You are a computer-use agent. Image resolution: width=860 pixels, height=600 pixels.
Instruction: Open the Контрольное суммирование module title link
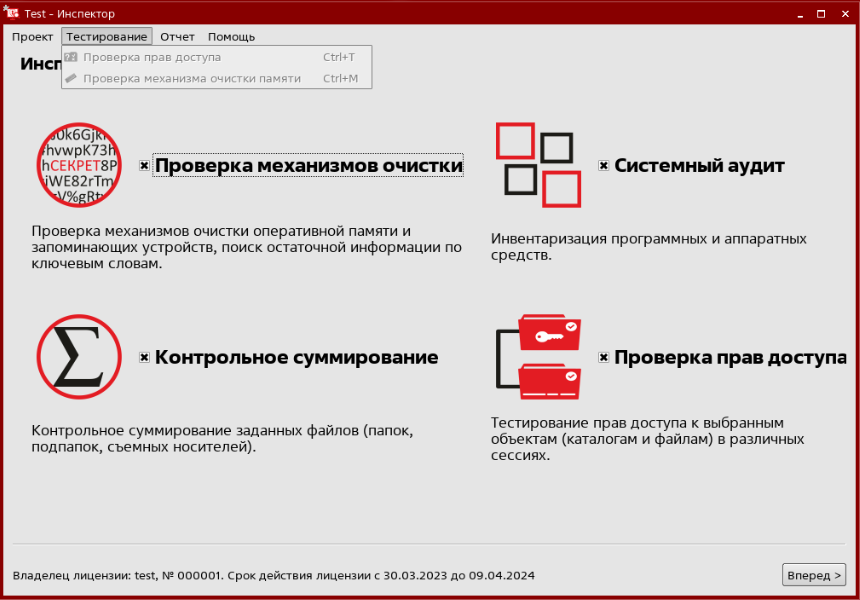tap(297, 357)
